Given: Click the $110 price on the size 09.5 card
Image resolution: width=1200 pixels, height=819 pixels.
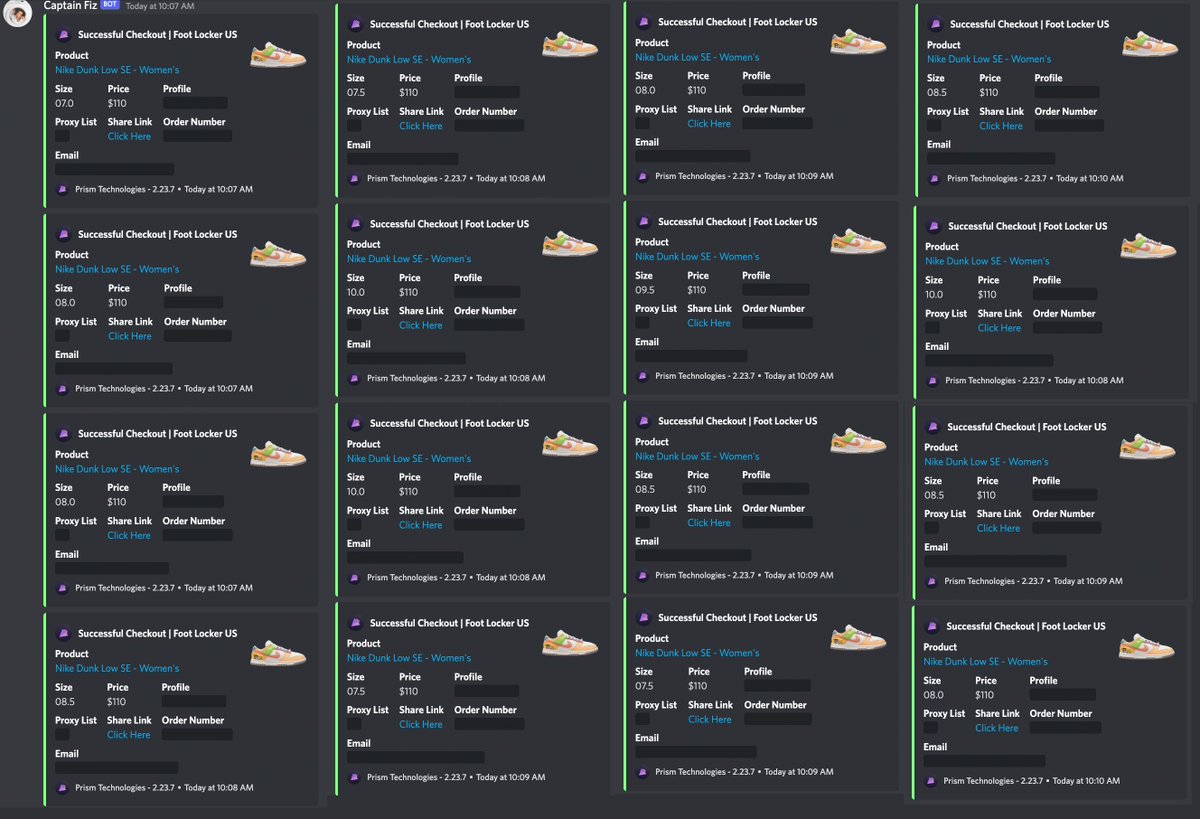Looking at the screenshot, I should [x=698, y=290].
